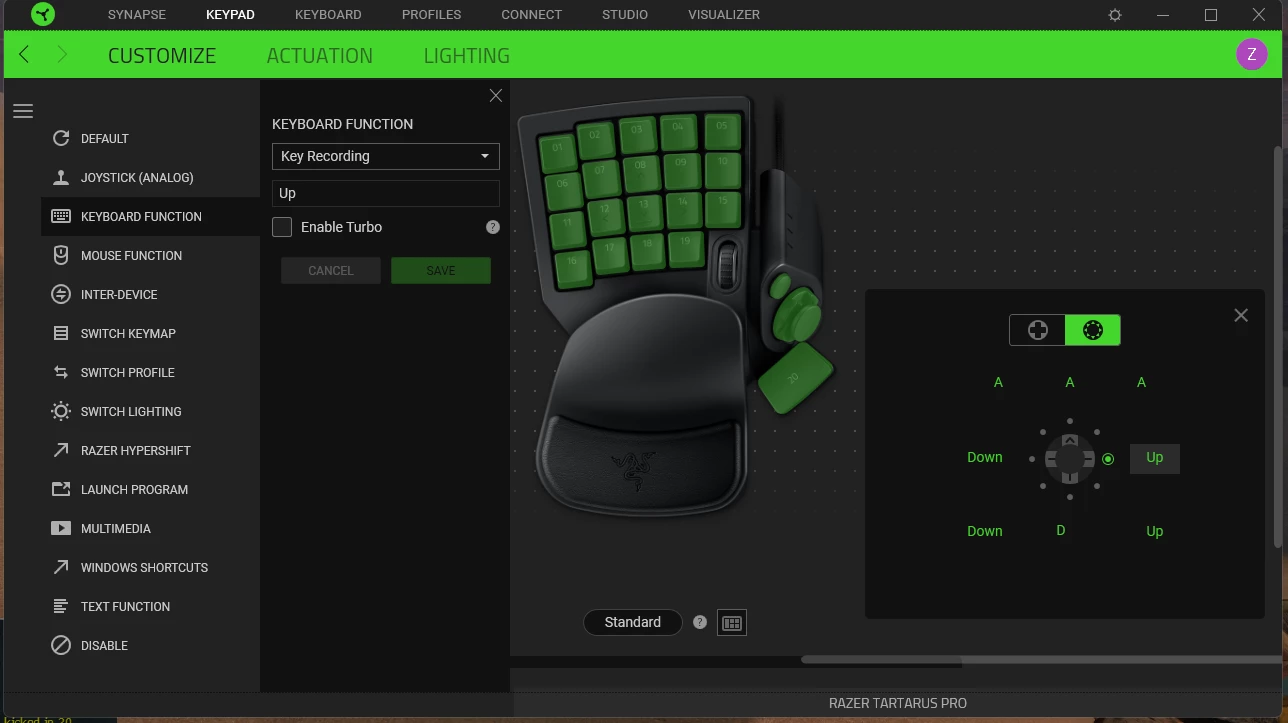The image size is (1288, 723).
Task: Open the PROFILES tab
Action: click(431, 15)
